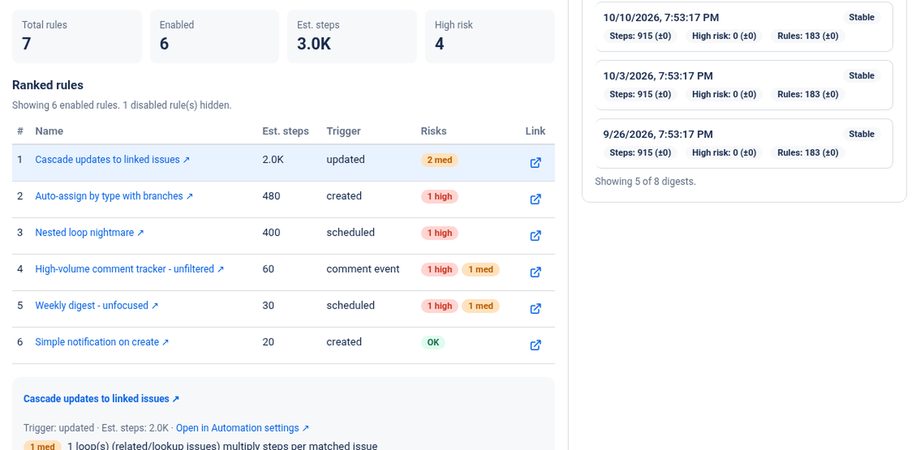Click 1 high badge on Nested loop row
The image size is (920, 450).
tap(439, 233)
